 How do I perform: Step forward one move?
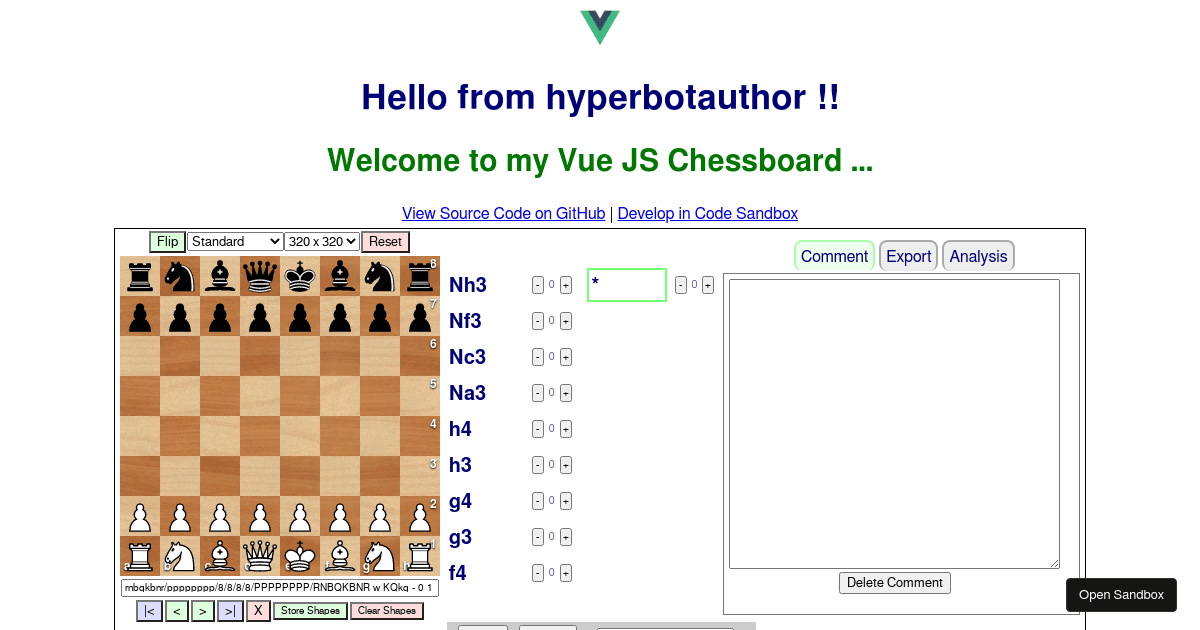[x=203, y=611]
